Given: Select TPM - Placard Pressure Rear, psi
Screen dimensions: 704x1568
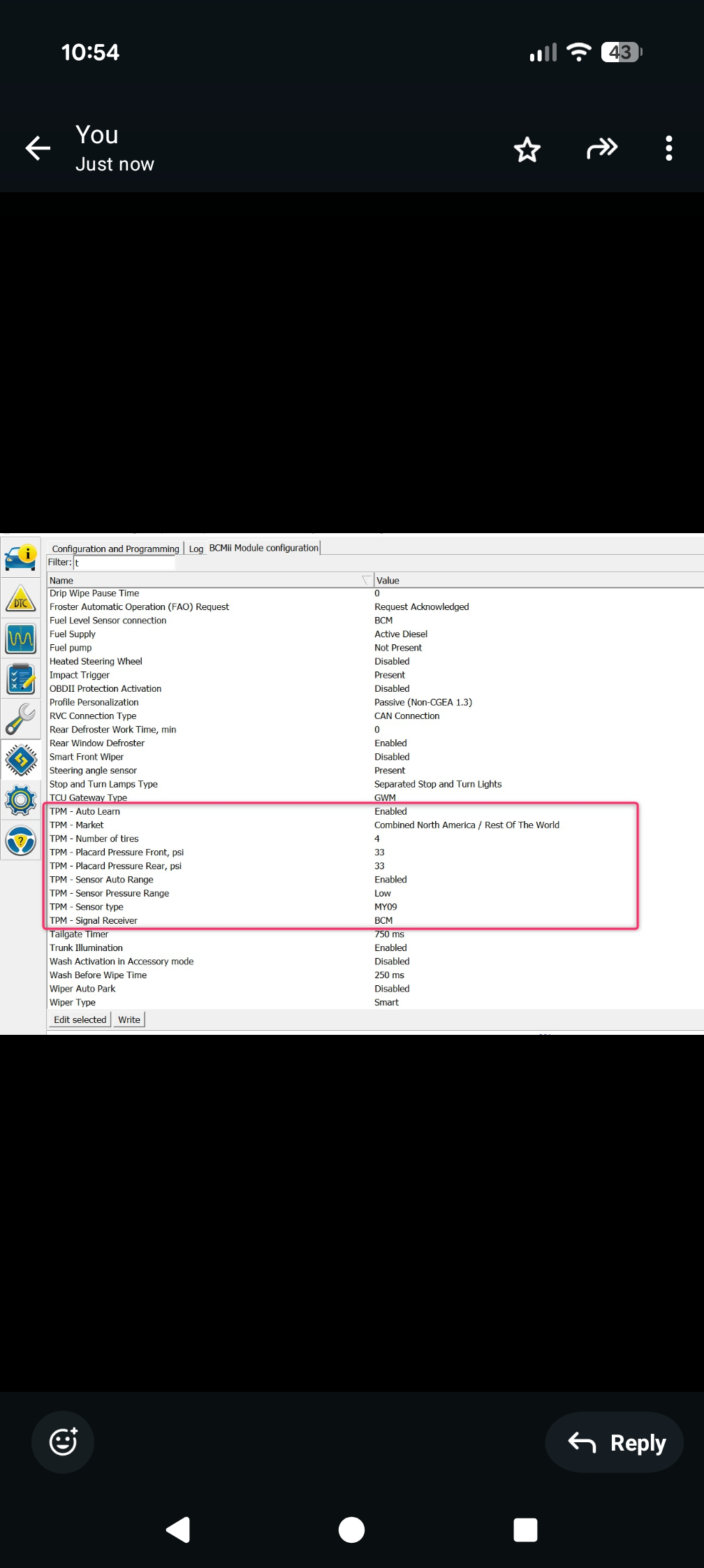Looking at the screenshot, I should [x=375, y=866].
